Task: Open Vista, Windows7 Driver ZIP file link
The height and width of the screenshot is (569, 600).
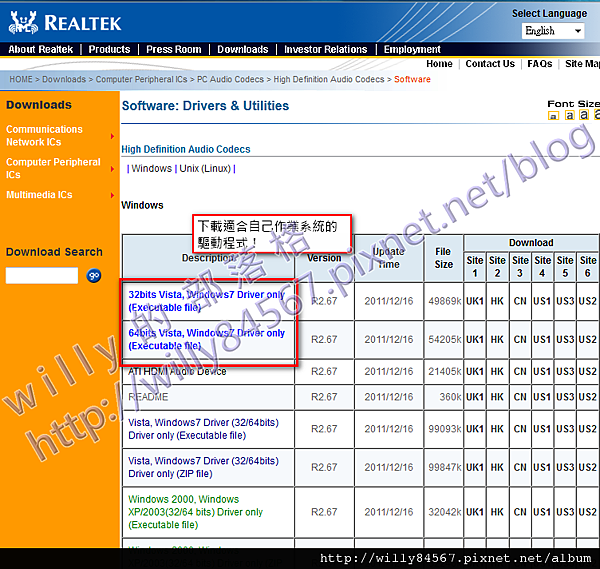Action: coord(204,467)
